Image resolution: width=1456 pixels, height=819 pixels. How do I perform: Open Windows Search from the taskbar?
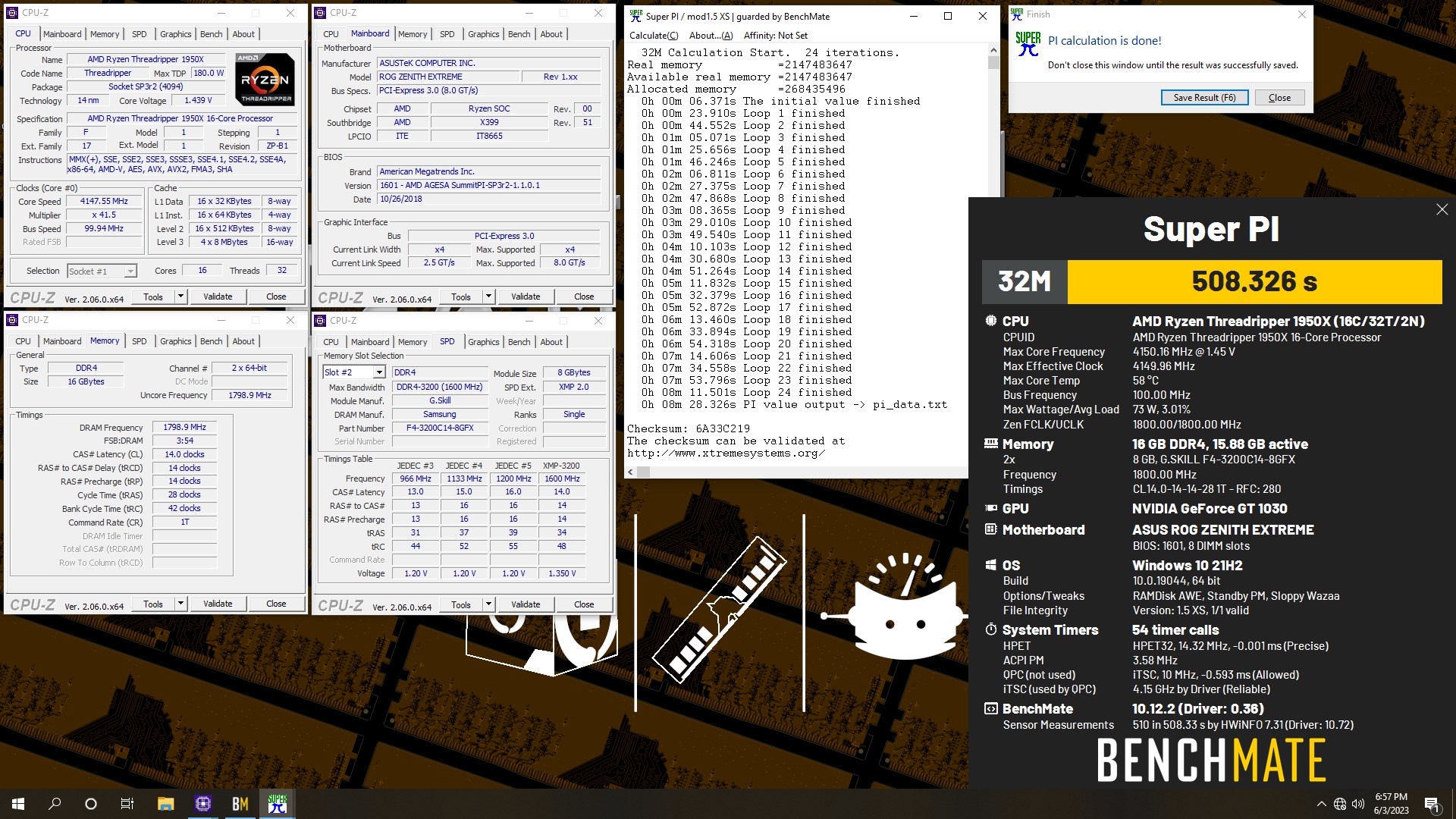[55, 804]
